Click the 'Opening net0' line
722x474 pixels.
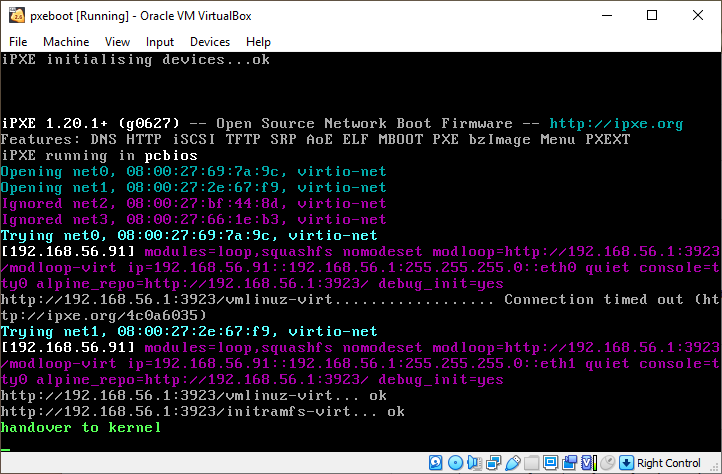pyautogui.click(x=193, y=172)
